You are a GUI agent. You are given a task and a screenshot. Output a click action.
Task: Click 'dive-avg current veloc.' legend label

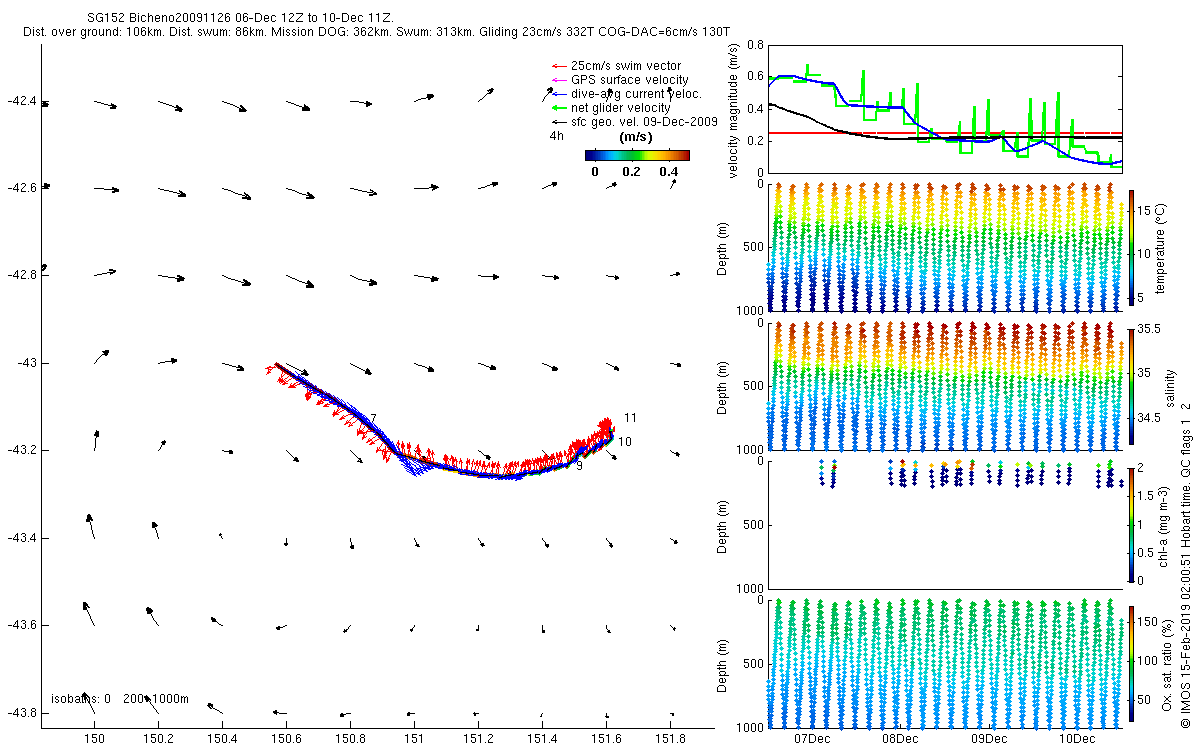pos(635,94)
